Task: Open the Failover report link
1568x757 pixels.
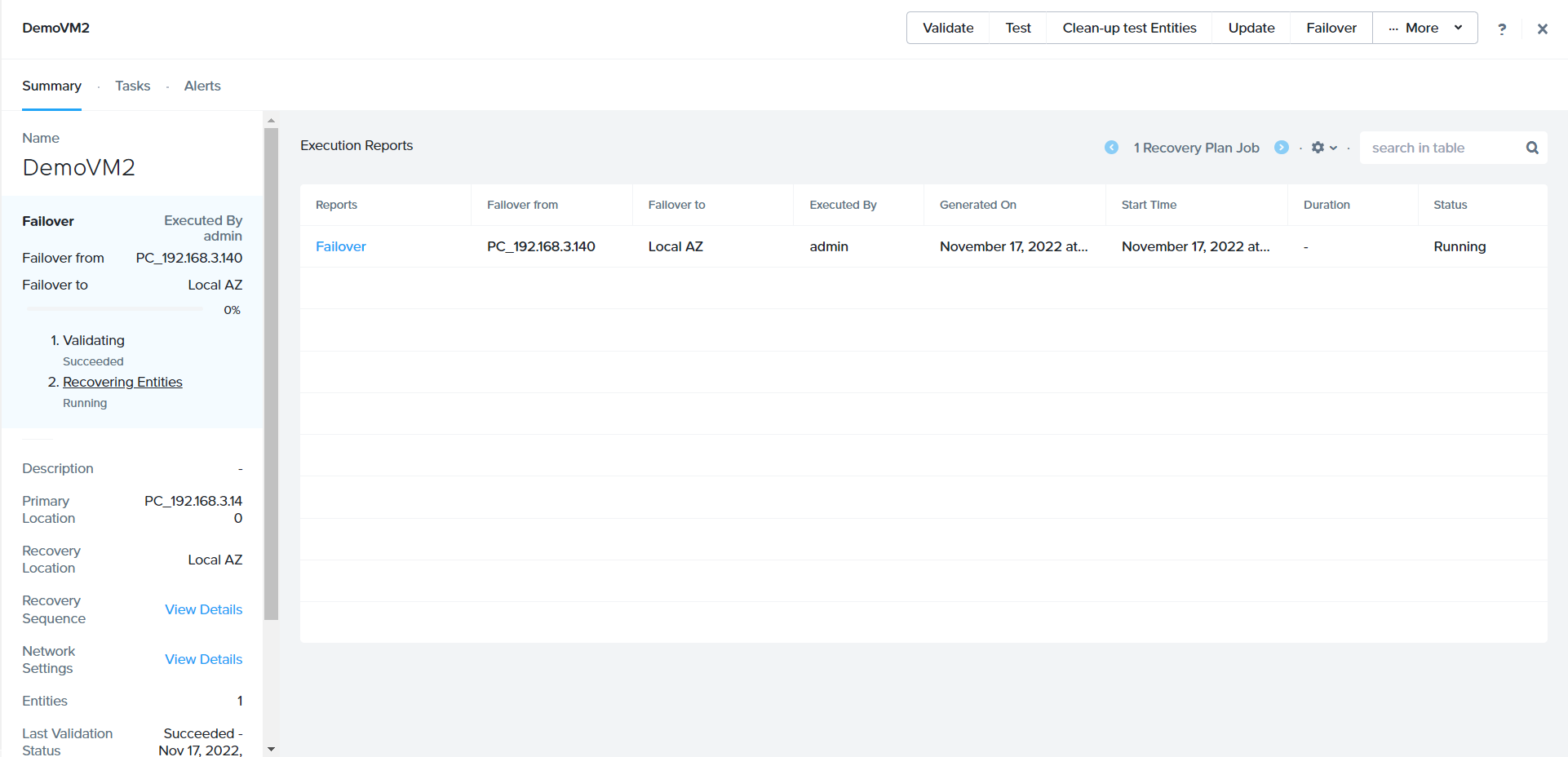Action: click(340, 246)
